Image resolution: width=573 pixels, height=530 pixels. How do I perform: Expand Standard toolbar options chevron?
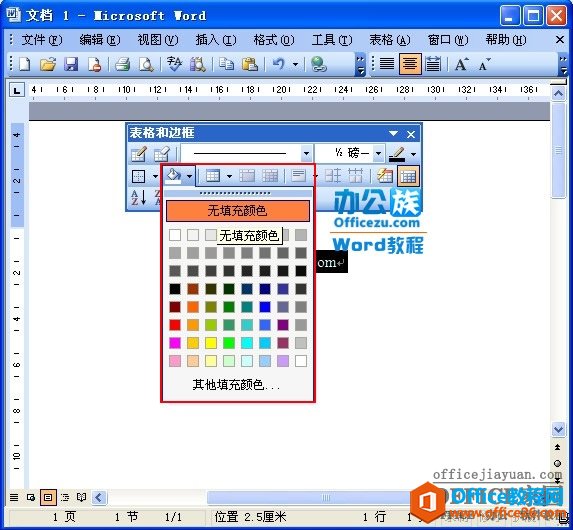(x=360, y=65)
